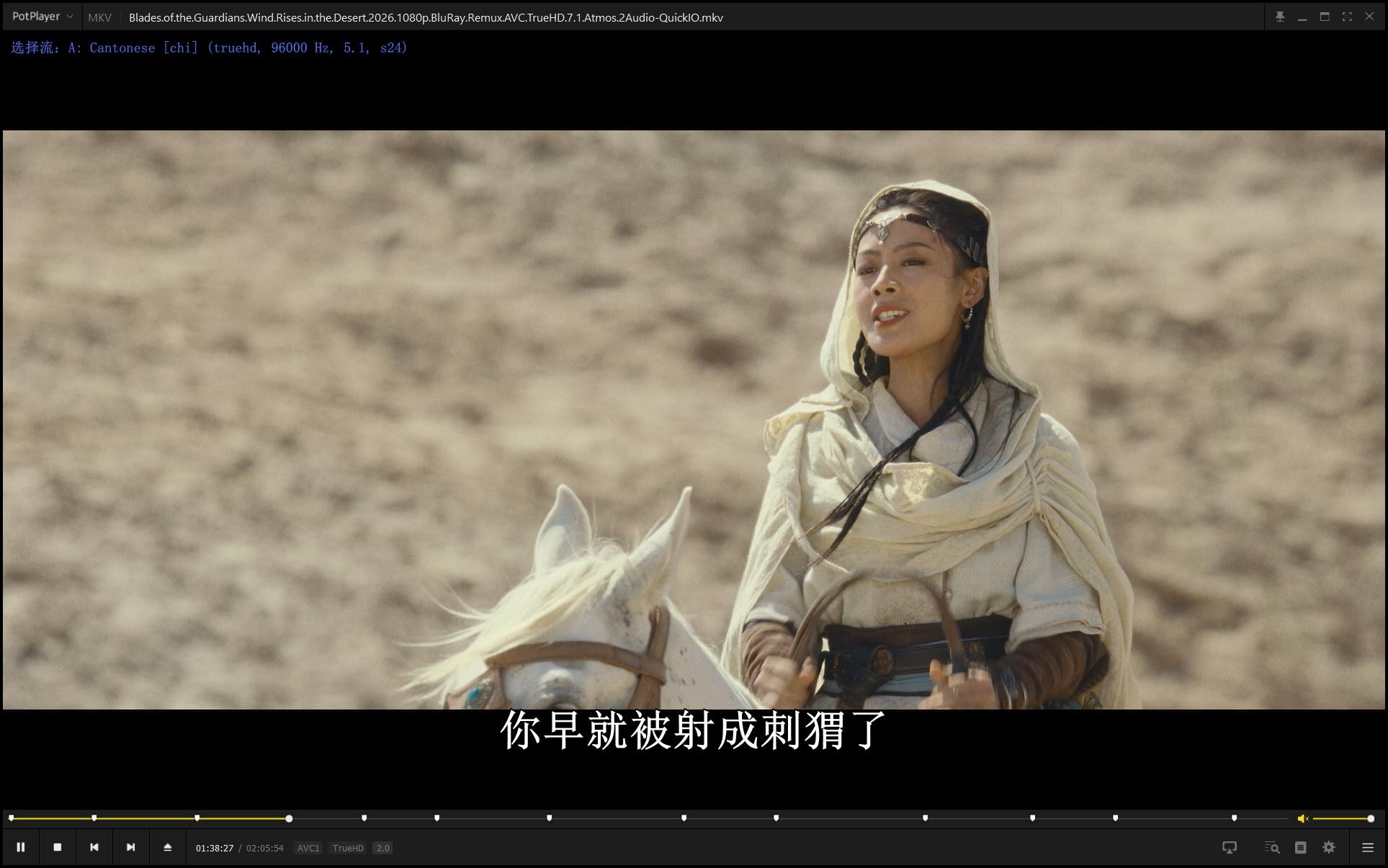Click the 2.0 audio channel badge
1388x868 pixels.
coord(382,848)
